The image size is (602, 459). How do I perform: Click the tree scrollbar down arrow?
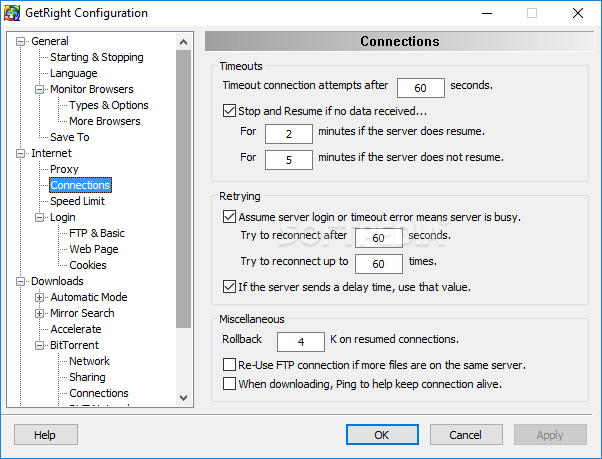point(184,398)
